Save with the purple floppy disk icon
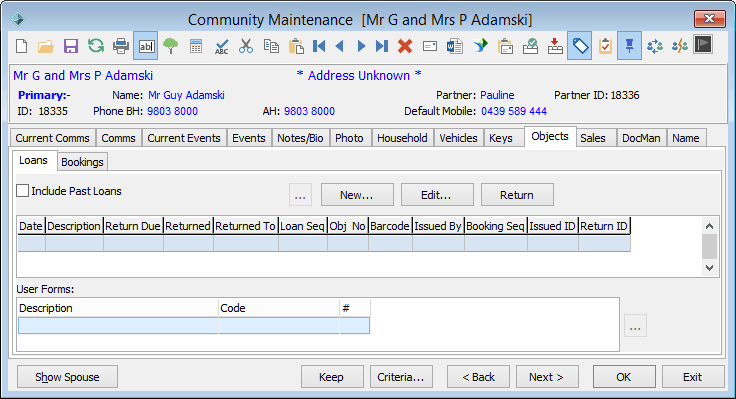 pyautogui.click(x=71, y=46)
